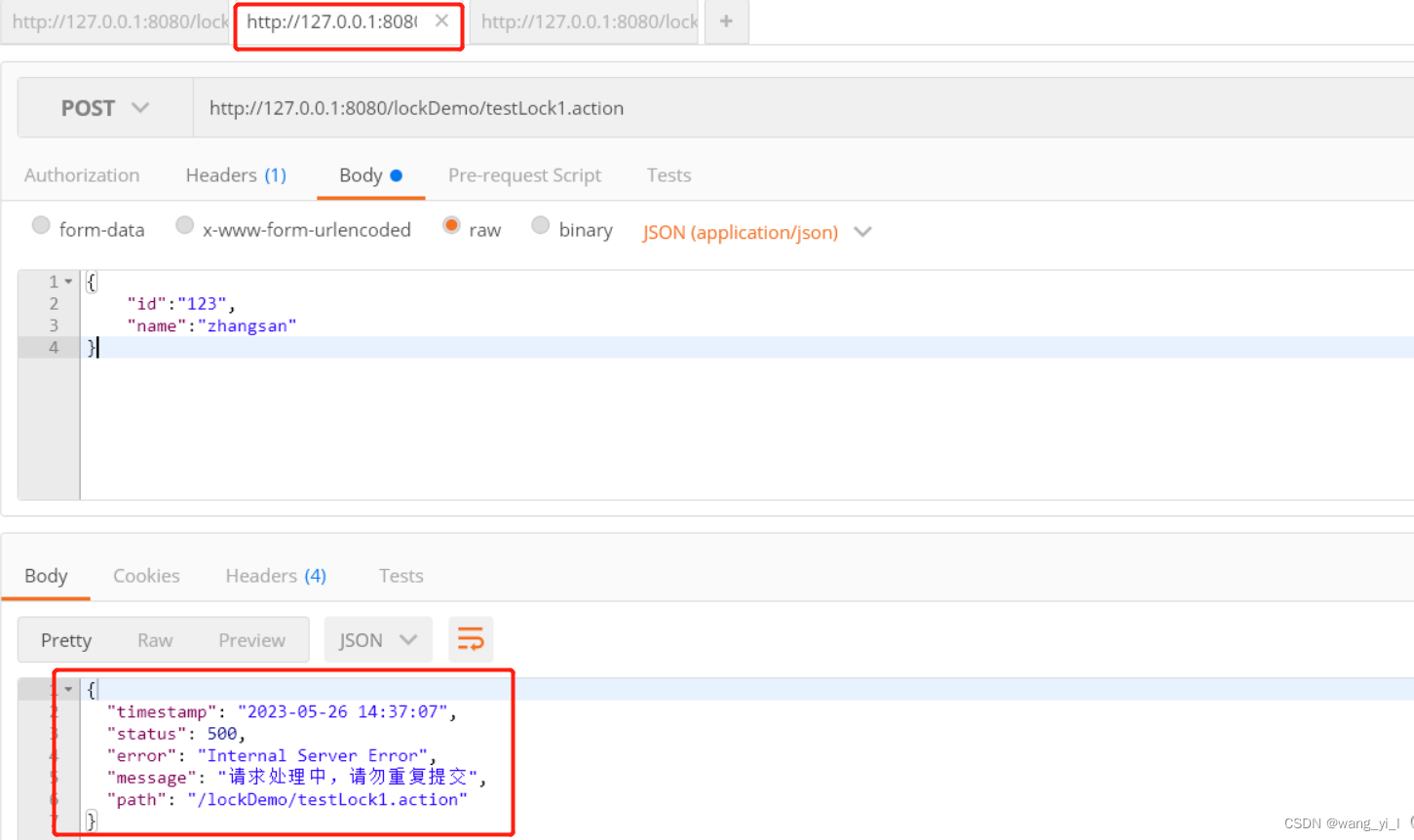Open the POST method dropdown
1414x840 pixels.
(105, 108)
